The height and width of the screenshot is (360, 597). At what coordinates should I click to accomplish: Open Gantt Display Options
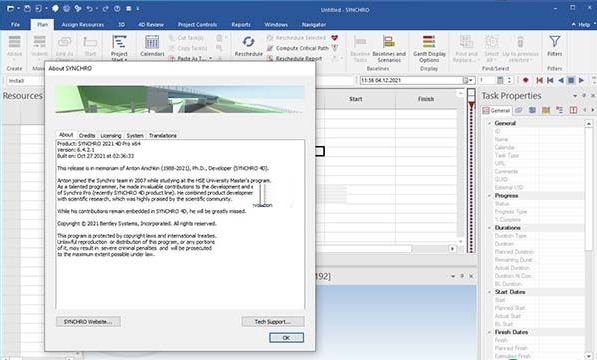(x=429, y=49)
